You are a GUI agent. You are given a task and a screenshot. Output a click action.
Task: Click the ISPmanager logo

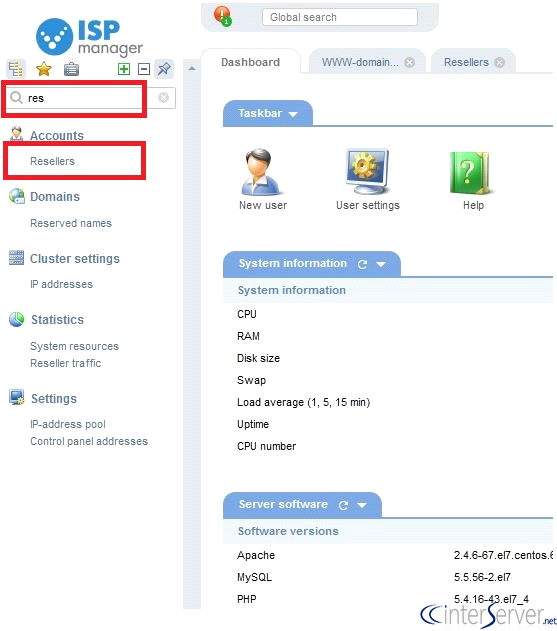click(x=89, y=37)
